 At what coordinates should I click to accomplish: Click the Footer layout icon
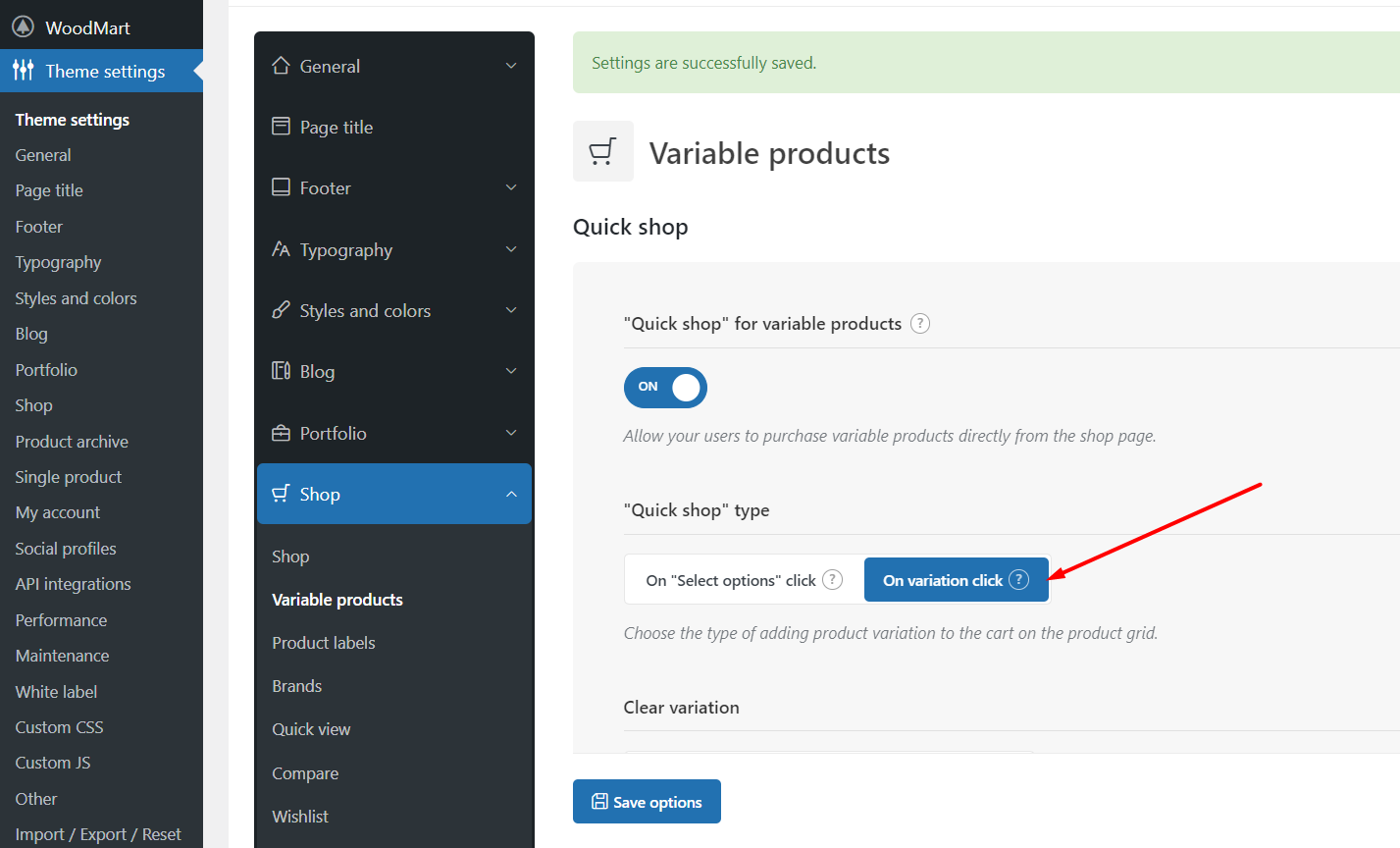(x=281, y=187)
